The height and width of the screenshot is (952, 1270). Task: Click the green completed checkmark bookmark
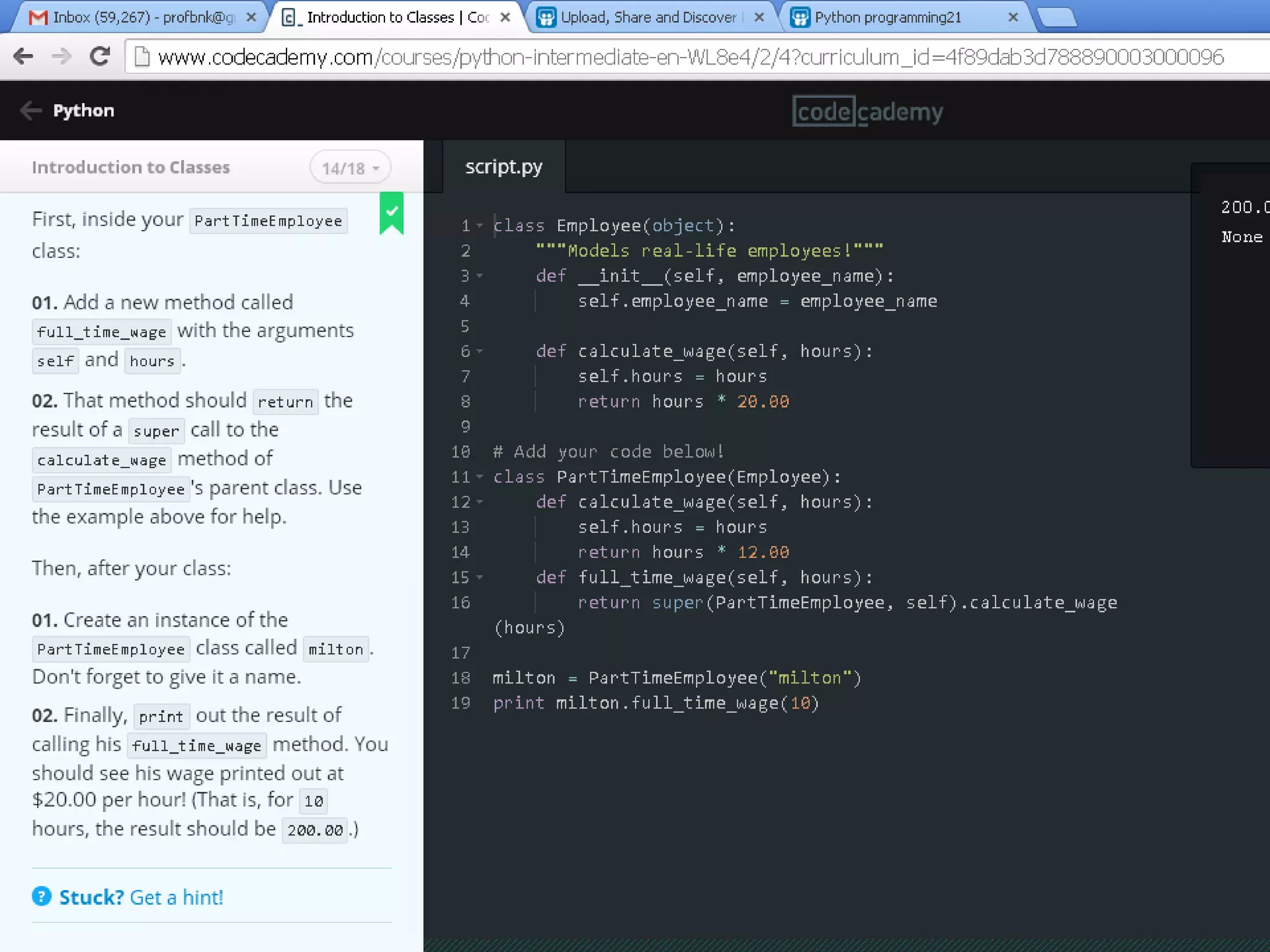pos(391,213)
